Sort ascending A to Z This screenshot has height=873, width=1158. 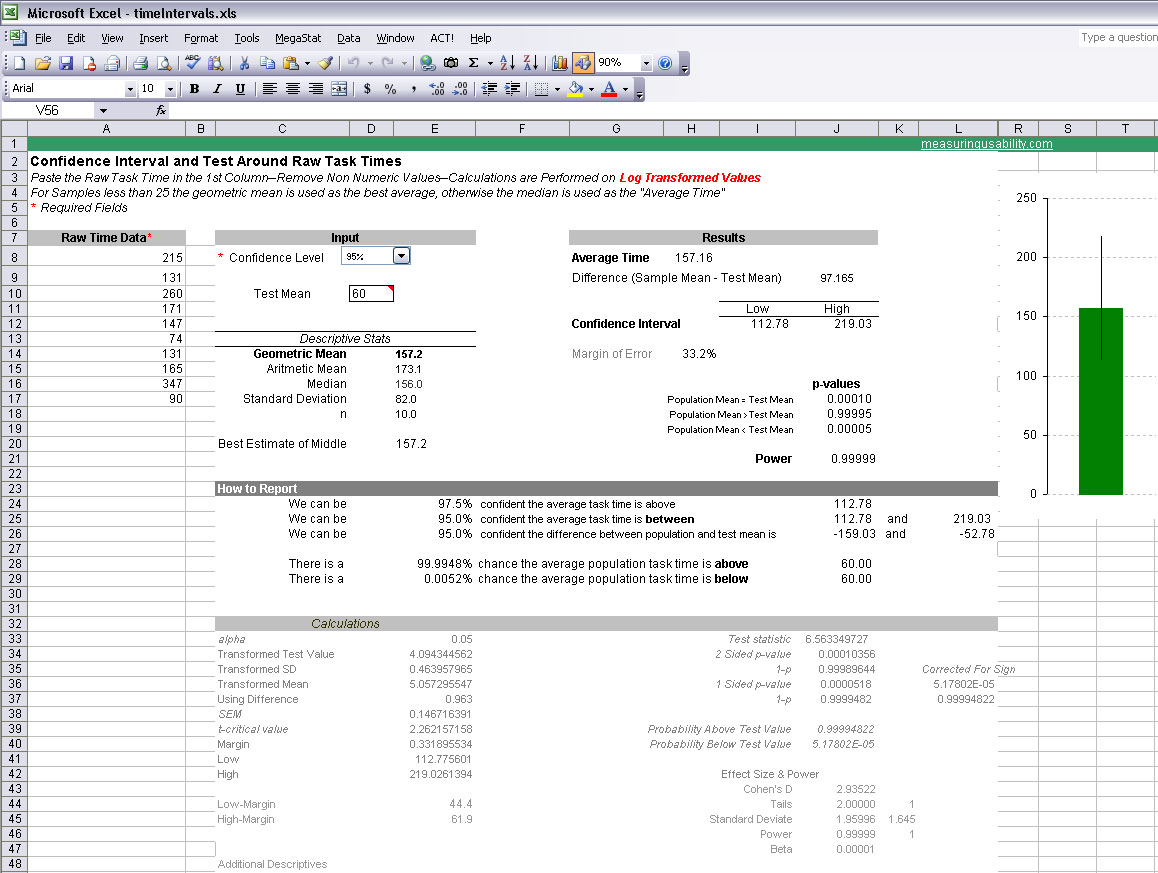[507, 64]
